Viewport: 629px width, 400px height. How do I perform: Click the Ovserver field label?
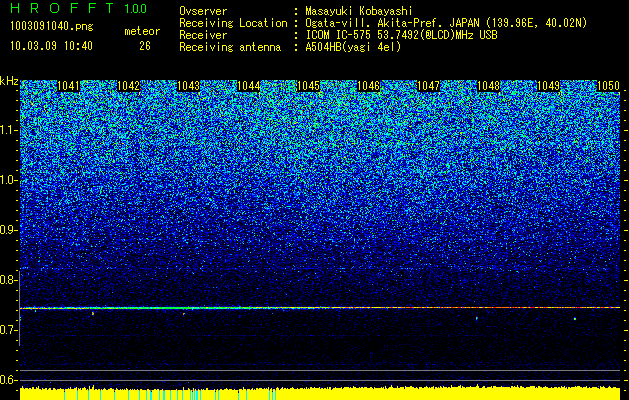coord(203,11)
